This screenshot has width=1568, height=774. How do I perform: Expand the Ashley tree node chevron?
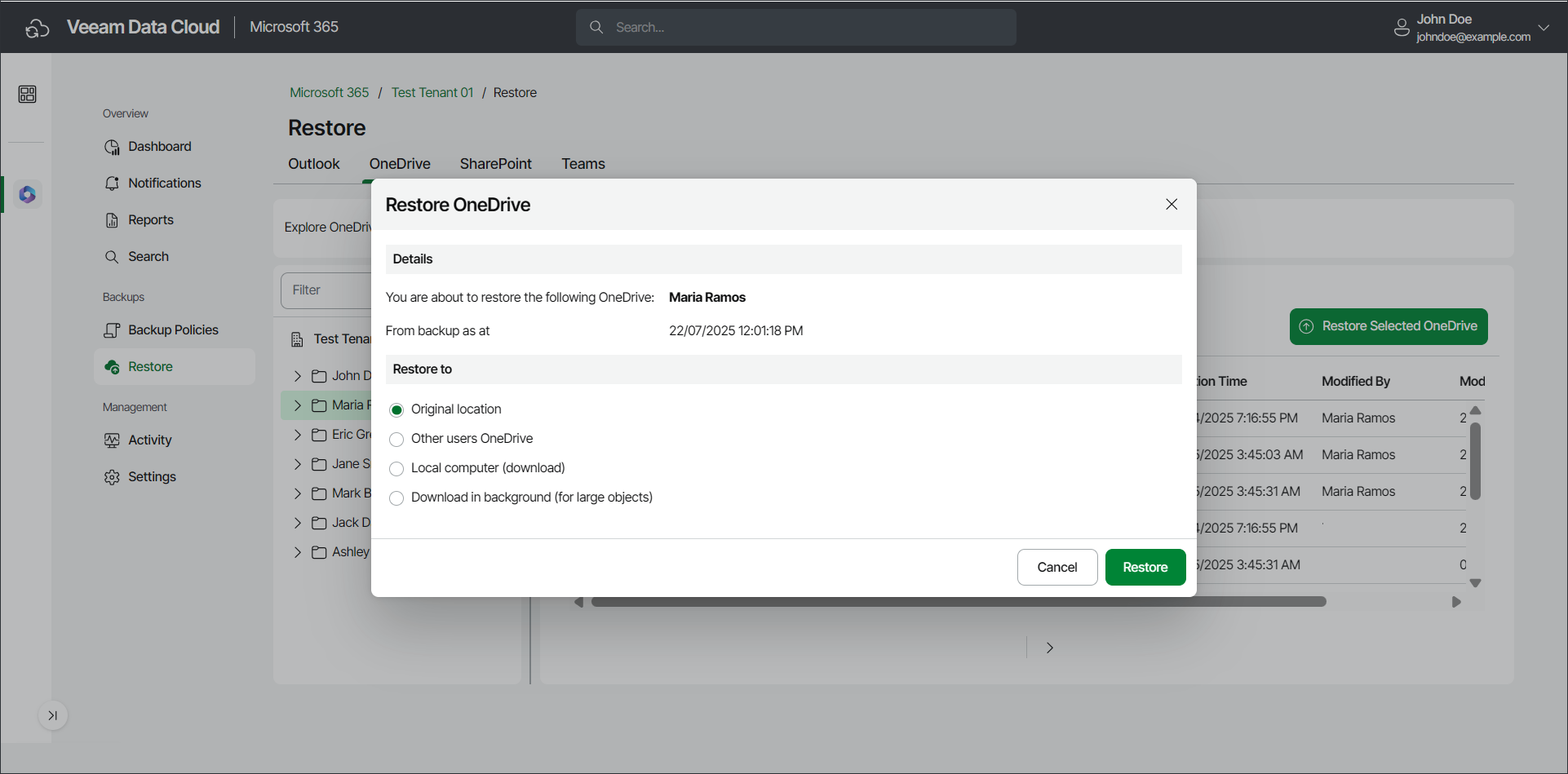click(298, 552)
